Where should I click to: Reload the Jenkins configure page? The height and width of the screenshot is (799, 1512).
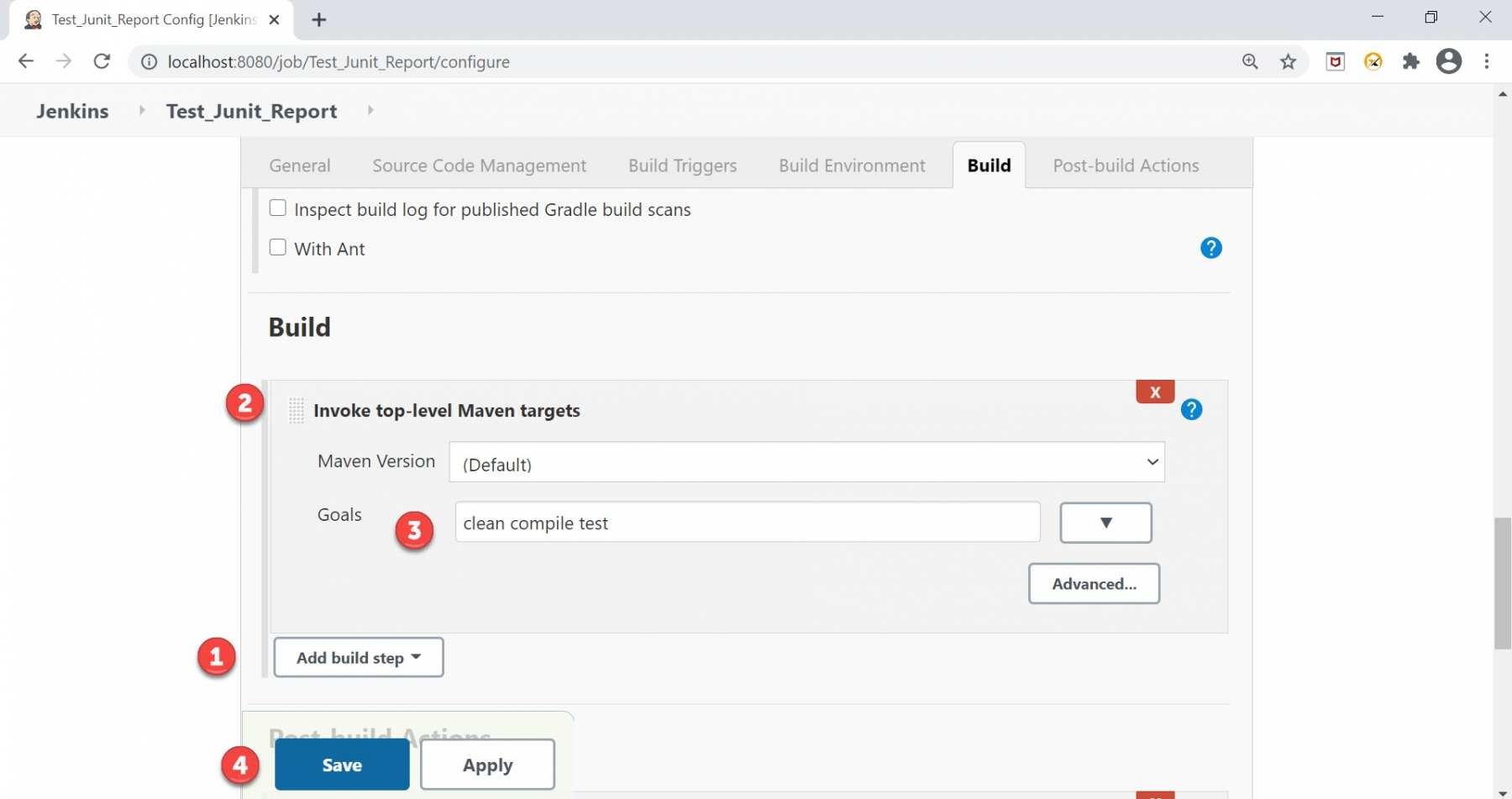102,61
